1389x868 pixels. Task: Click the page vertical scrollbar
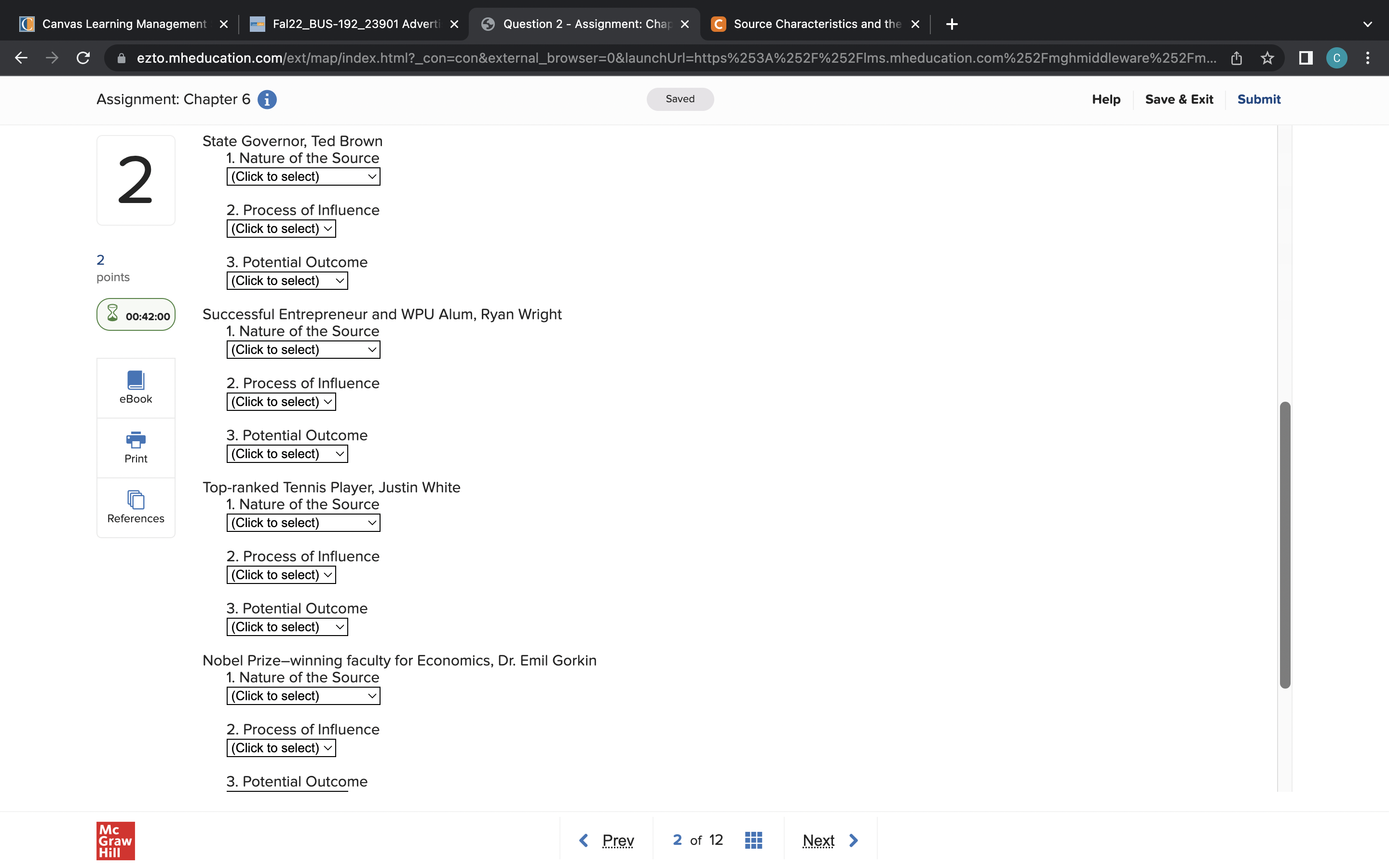1284,544
